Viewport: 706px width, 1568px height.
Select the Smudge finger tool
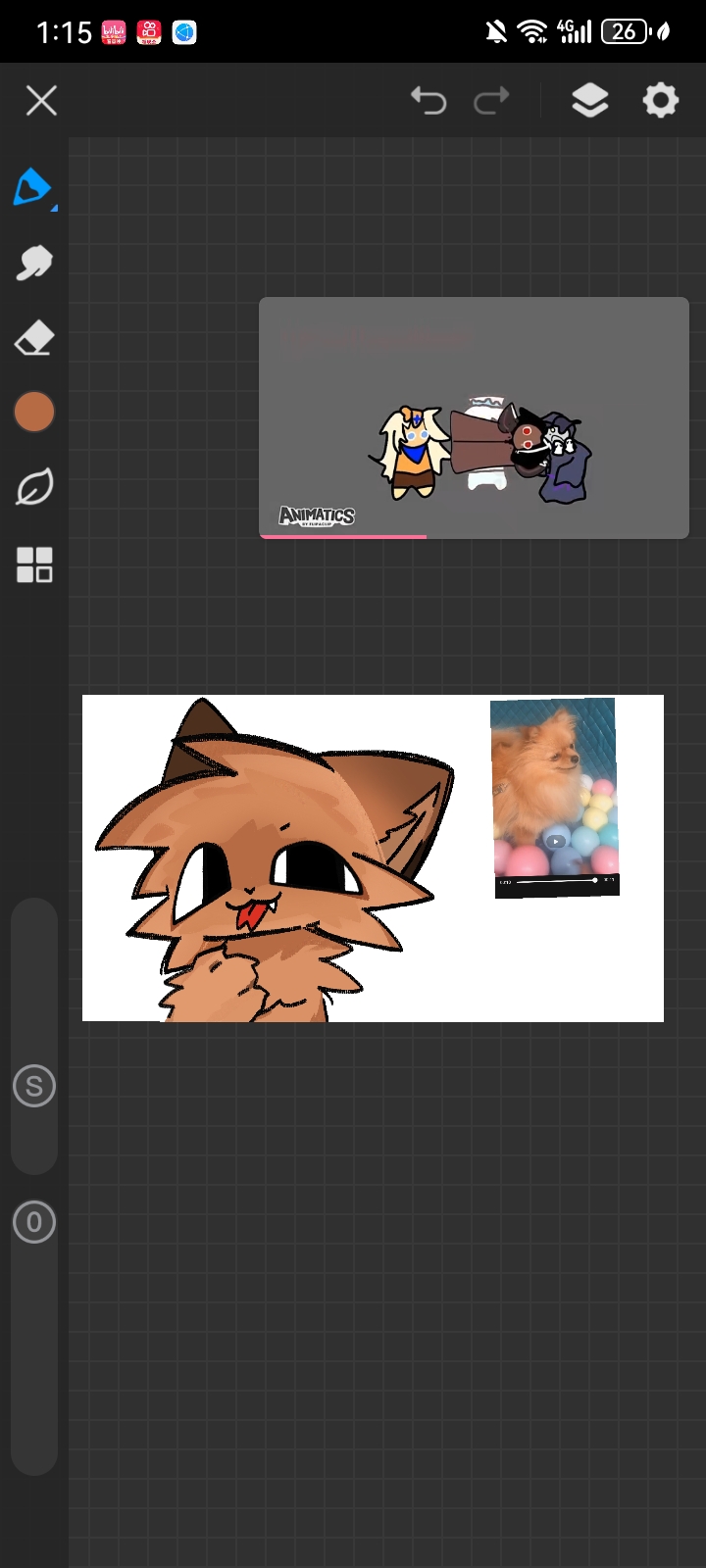click(x=33, y=263)
